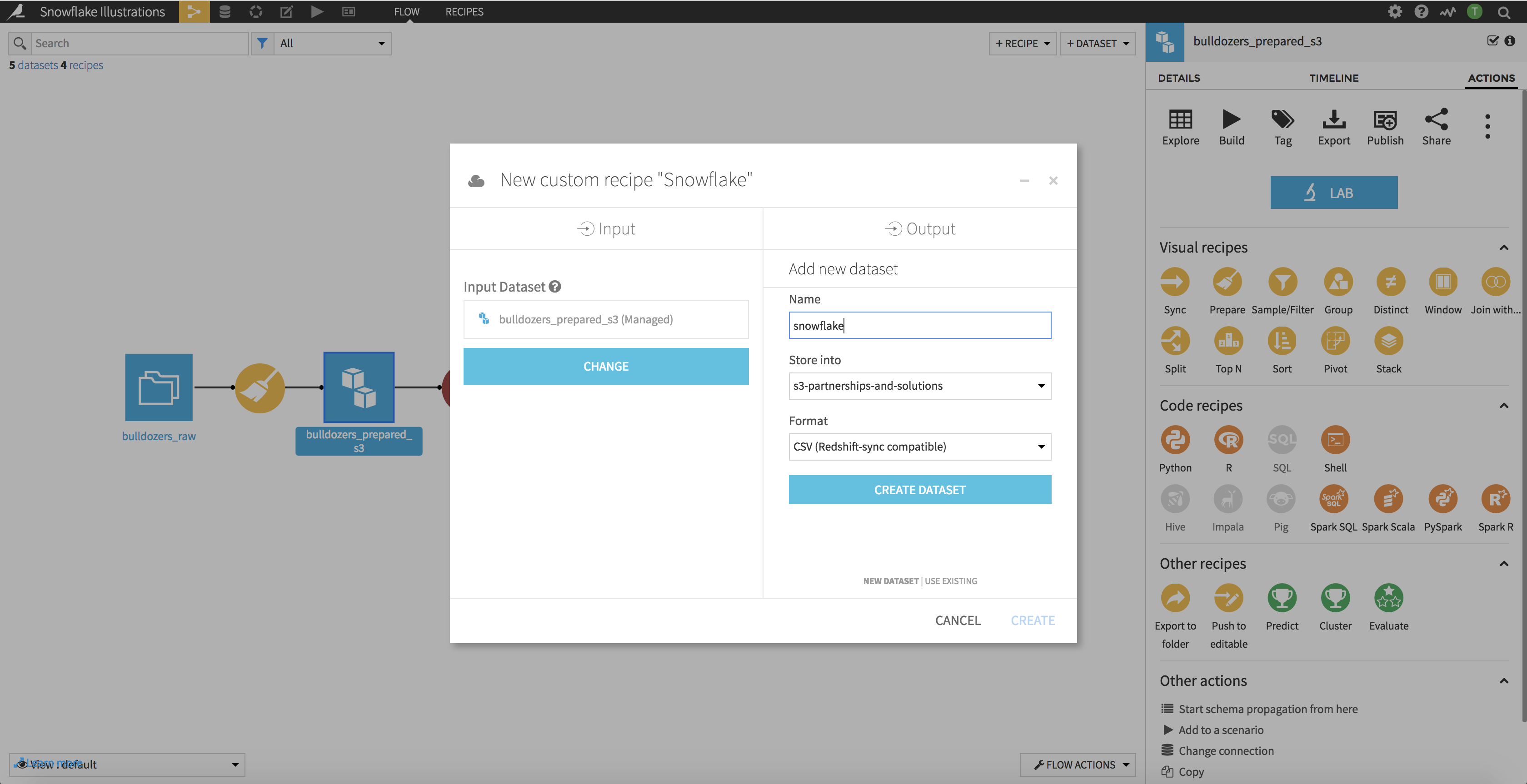Open the RECIPES menu item
The width and height of the screenshot is (1527, 784).
(x=464, y=11)
